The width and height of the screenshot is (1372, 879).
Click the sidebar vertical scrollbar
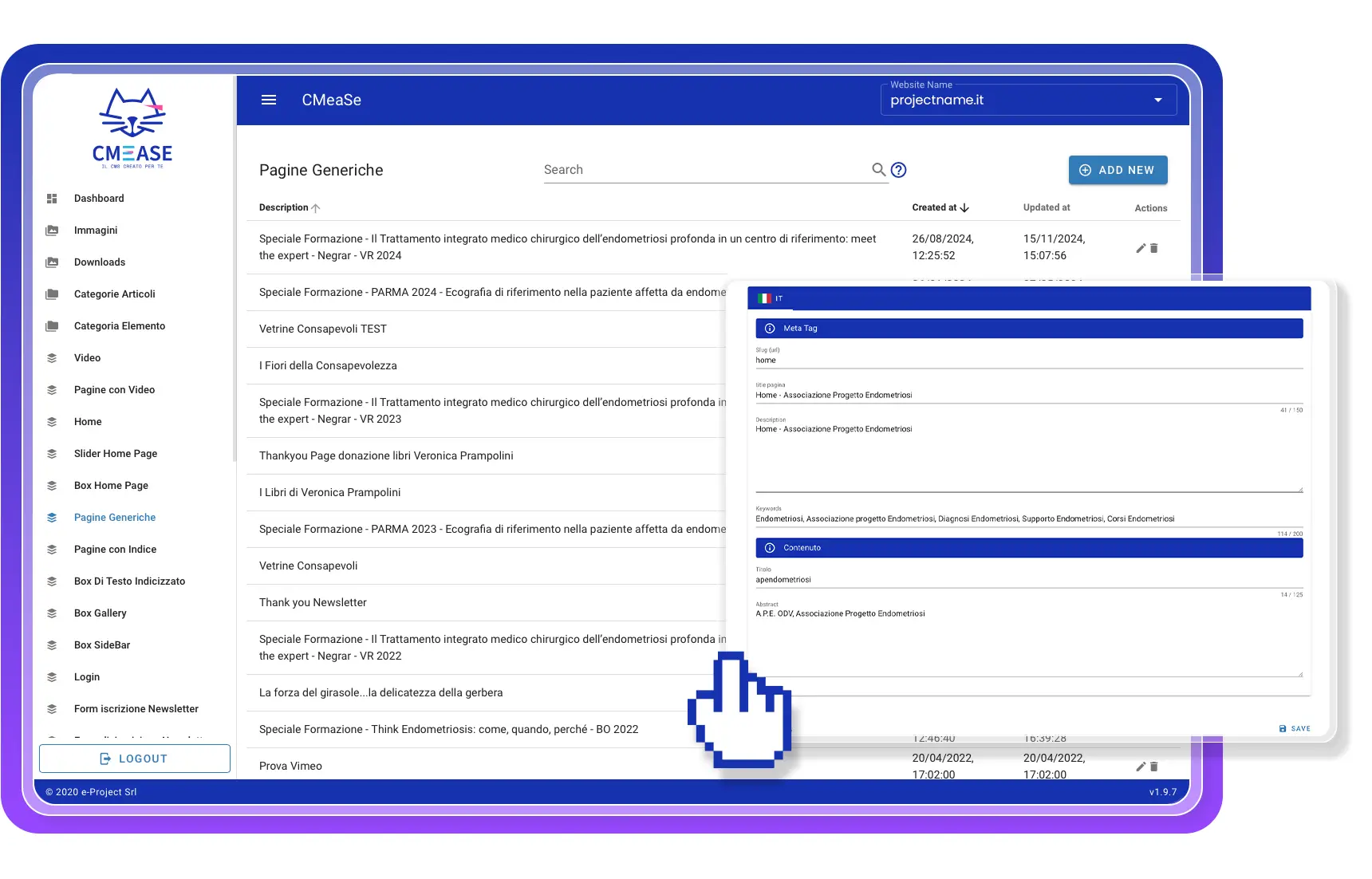click(x=235, y=269)
